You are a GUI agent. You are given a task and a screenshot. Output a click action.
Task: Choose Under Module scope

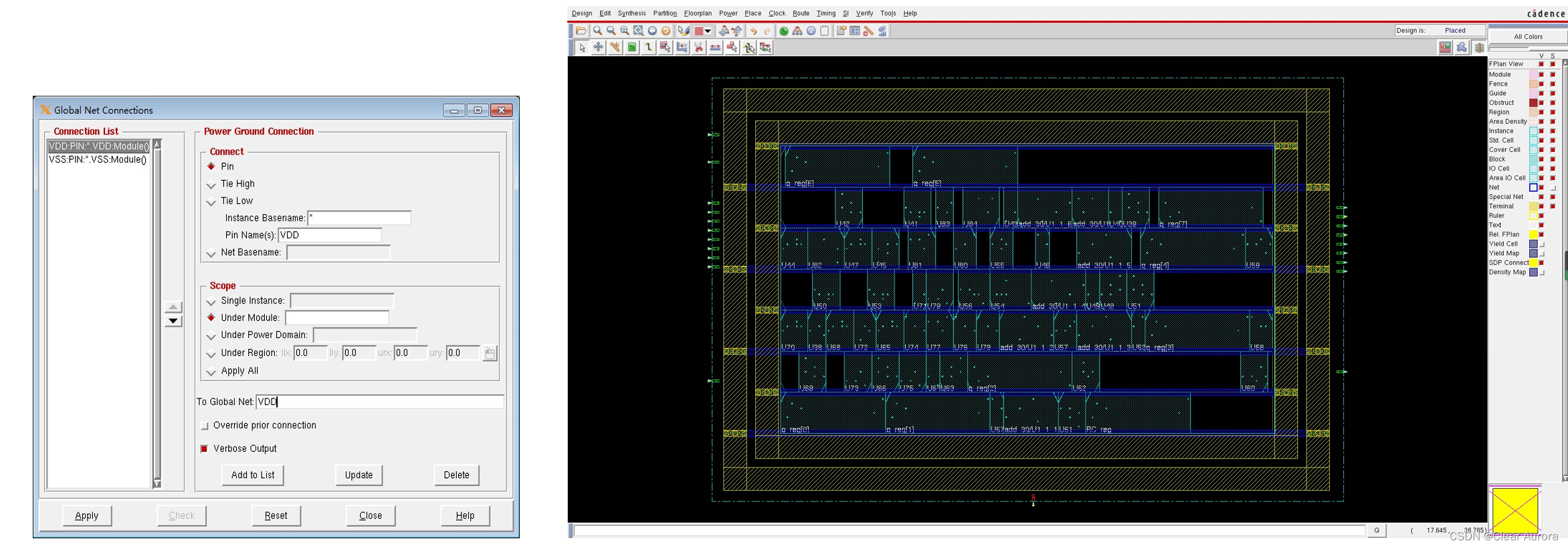[x=211, y=317]
